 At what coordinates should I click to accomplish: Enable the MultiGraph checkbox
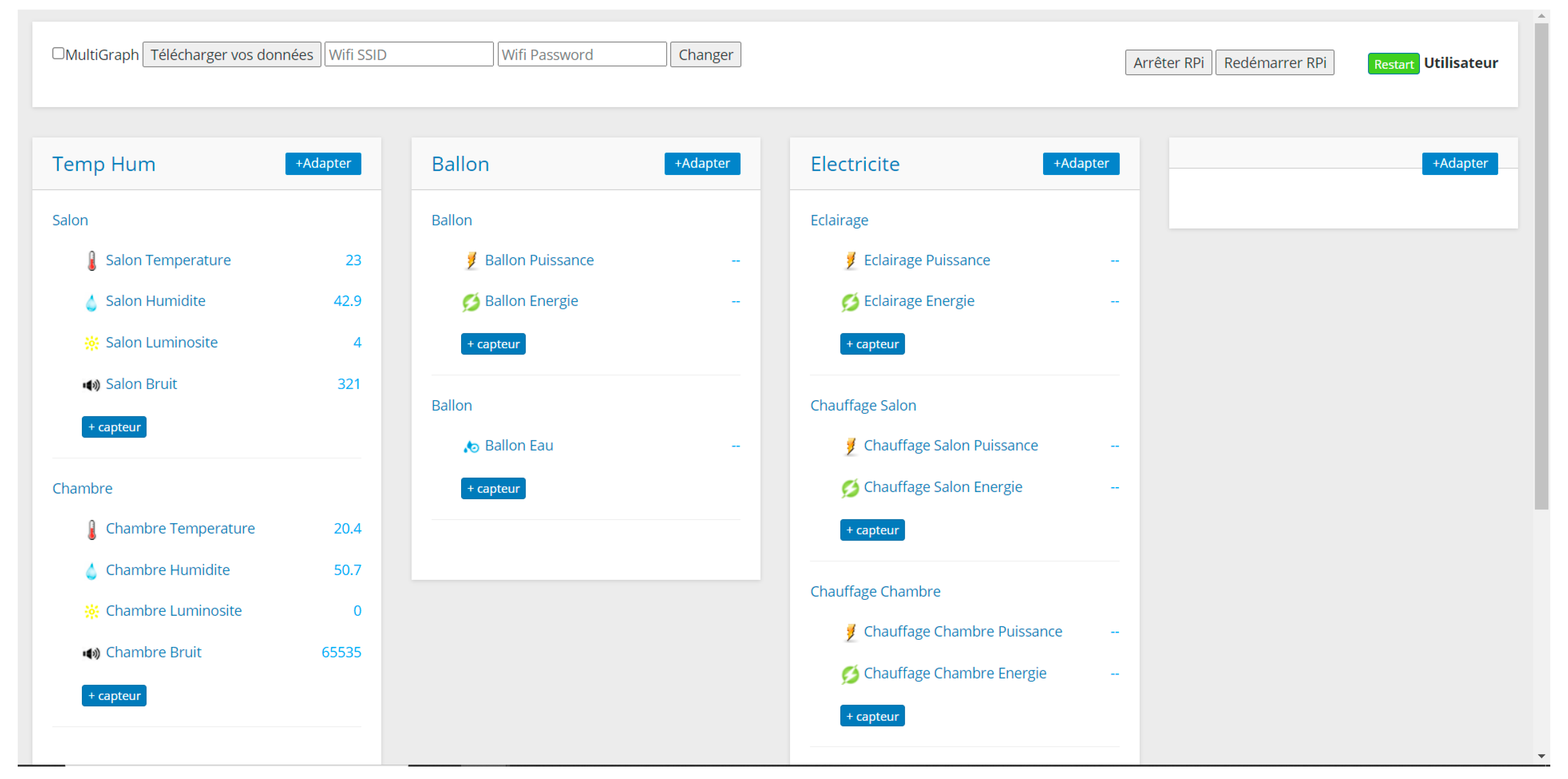point(58,53)
